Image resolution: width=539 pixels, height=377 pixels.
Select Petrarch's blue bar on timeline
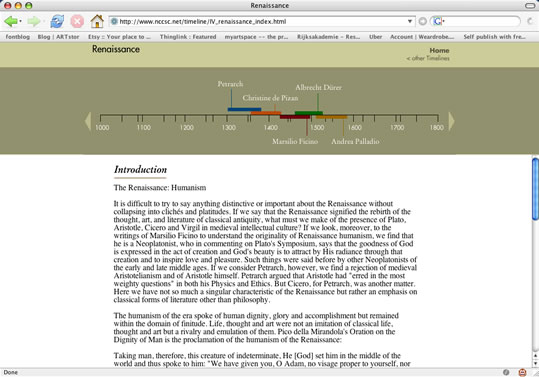pyautogui.click(x=244, y=110)
